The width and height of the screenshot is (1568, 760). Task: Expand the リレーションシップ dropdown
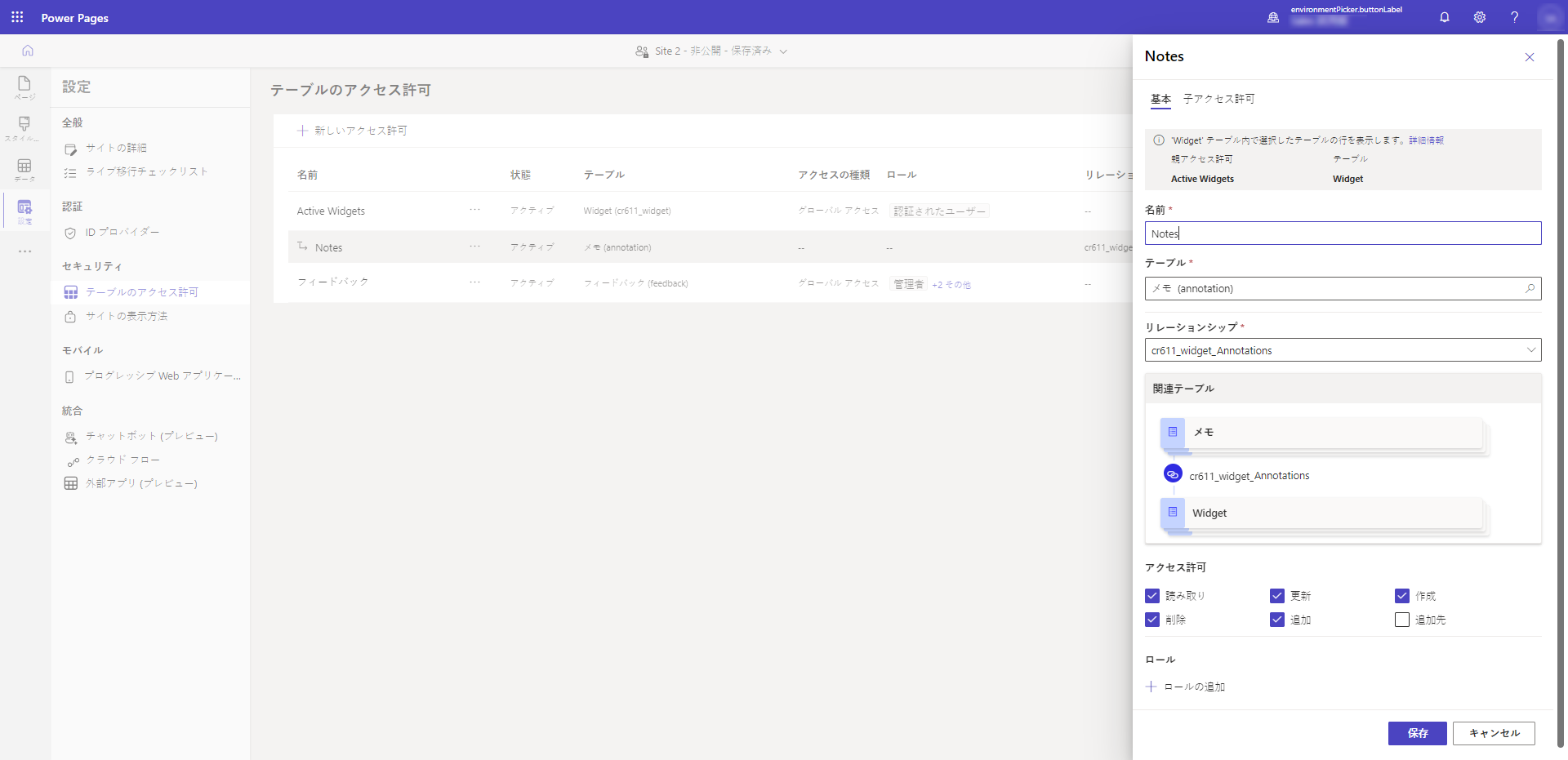tap(1343, 350)
